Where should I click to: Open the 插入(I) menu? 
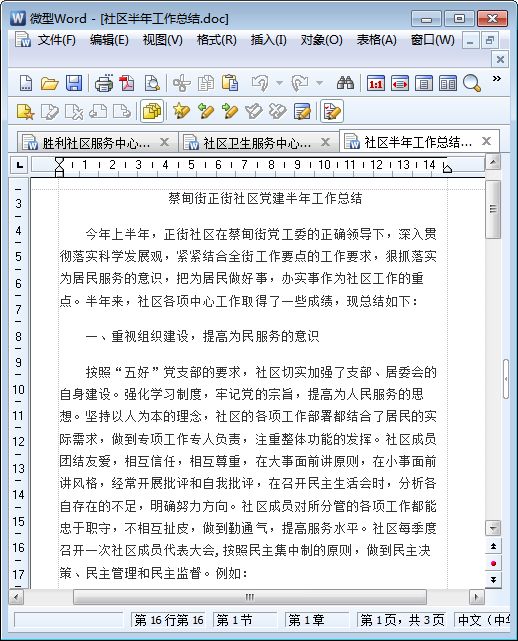tap(269, 40)
